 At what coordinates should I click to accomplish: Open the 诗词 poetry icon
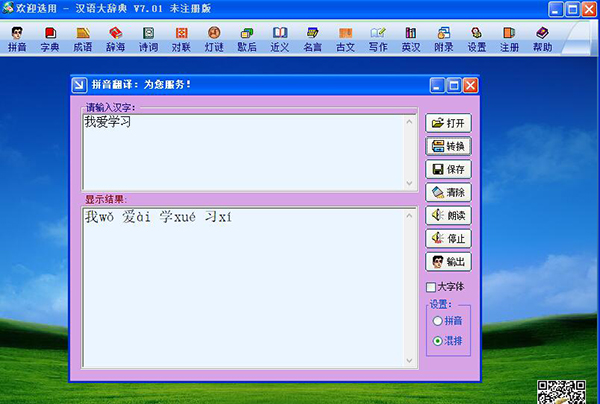[148, 39]
